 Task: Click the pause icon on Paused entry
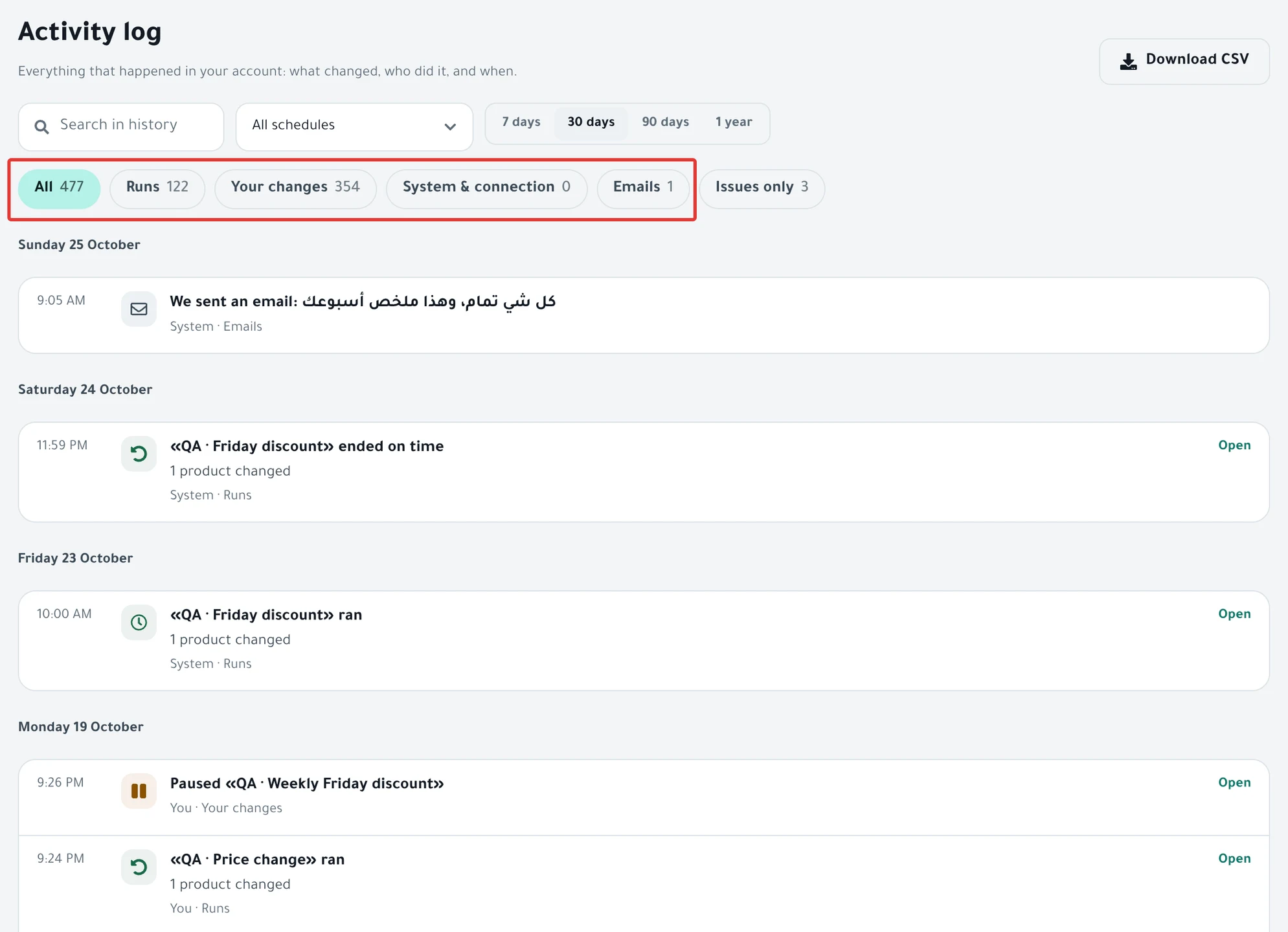coord(139,791)
